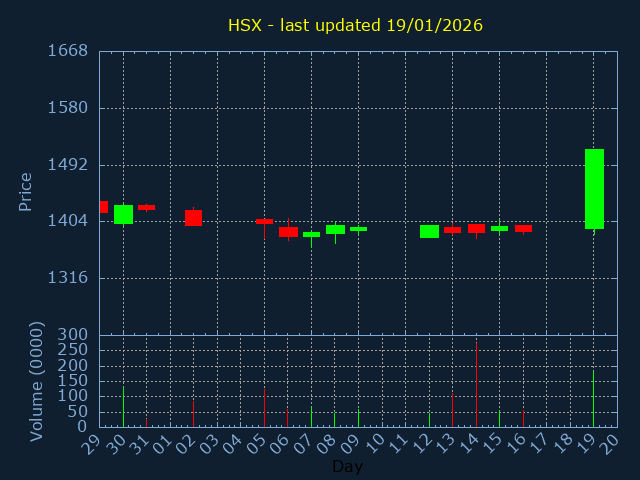Click the 'Volume (0000)' axis label
640x480 pixels.
point(37,381)
